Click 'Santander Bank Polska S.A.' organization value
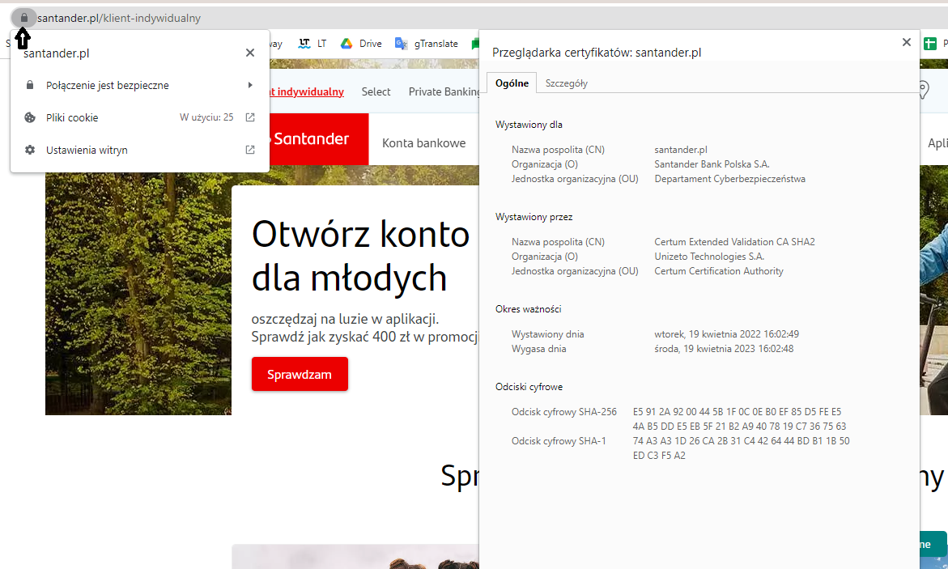This screenshot has height=569, width=948. tap(712, 164)
